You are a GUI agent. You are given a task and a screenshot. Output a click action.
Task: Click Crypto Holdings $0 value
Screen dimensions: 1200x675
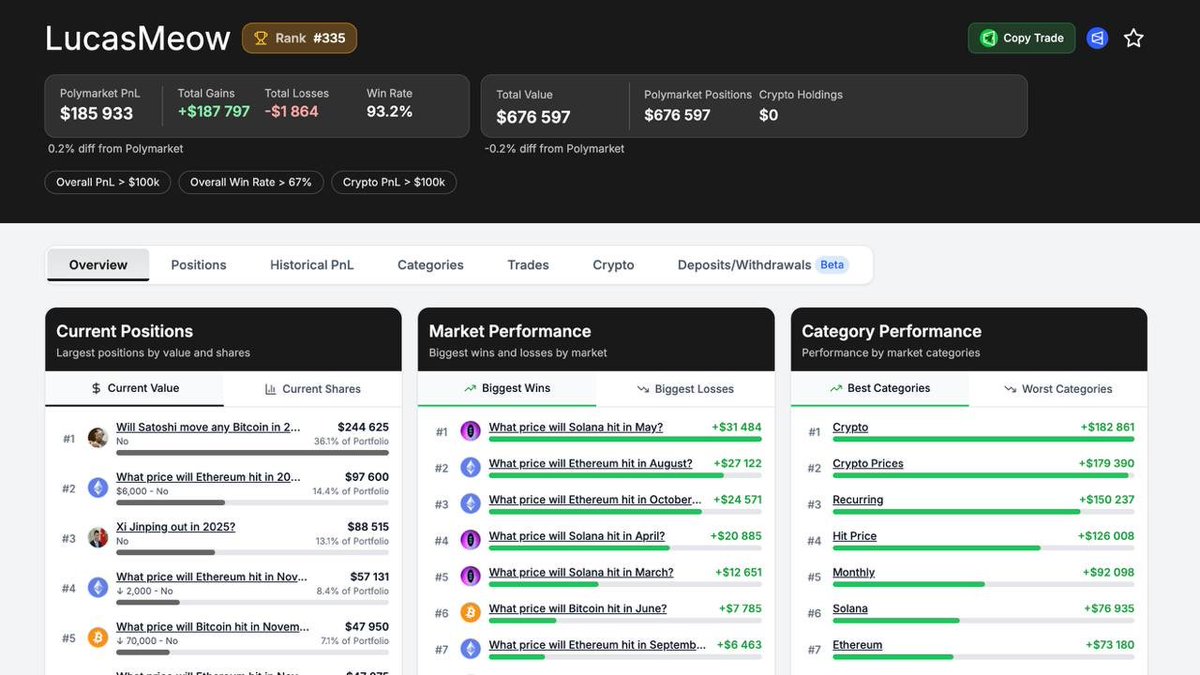pos(769,115)
